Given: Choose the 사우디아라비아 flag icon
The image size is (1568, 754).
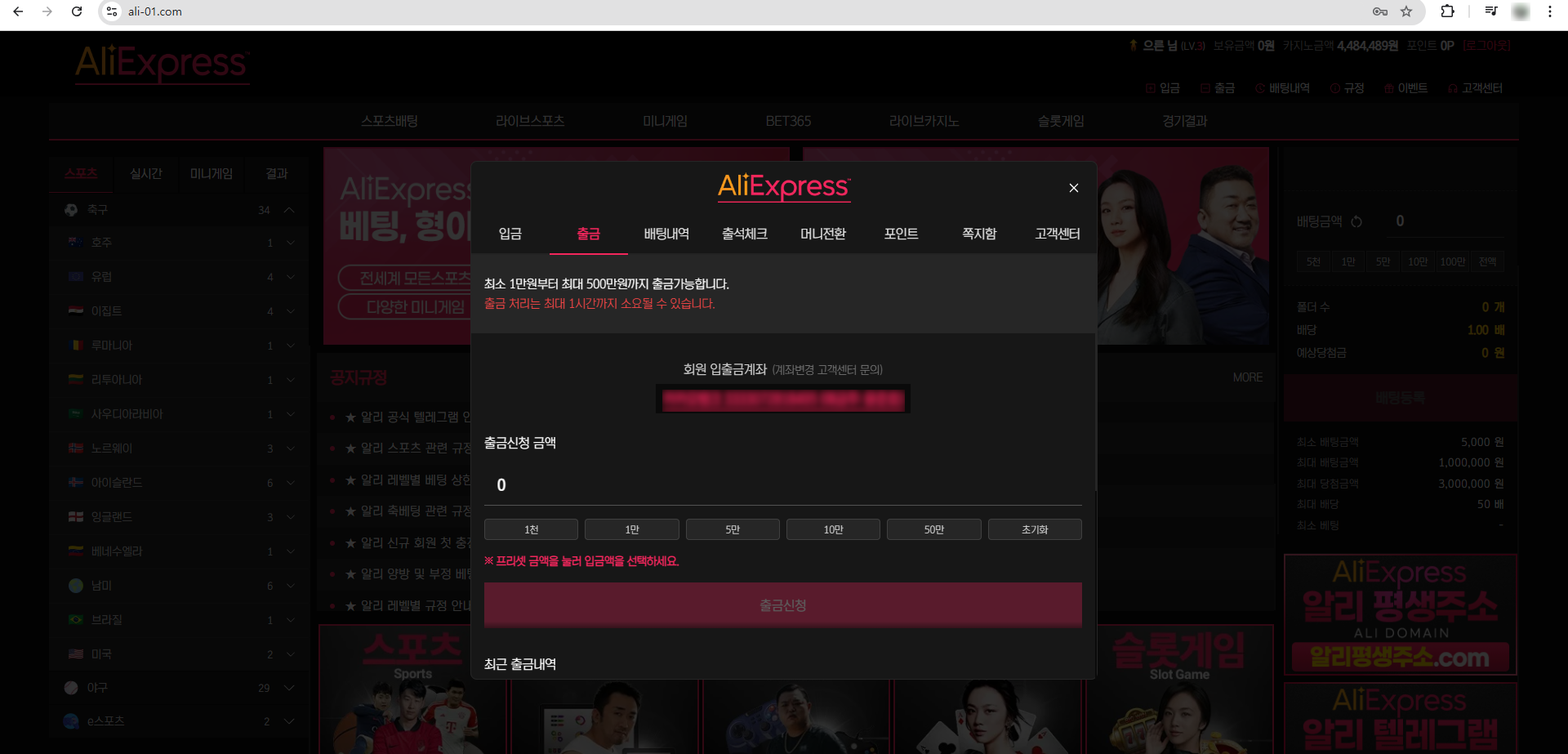Looking at the screenshot, I should tap(76, 414).
